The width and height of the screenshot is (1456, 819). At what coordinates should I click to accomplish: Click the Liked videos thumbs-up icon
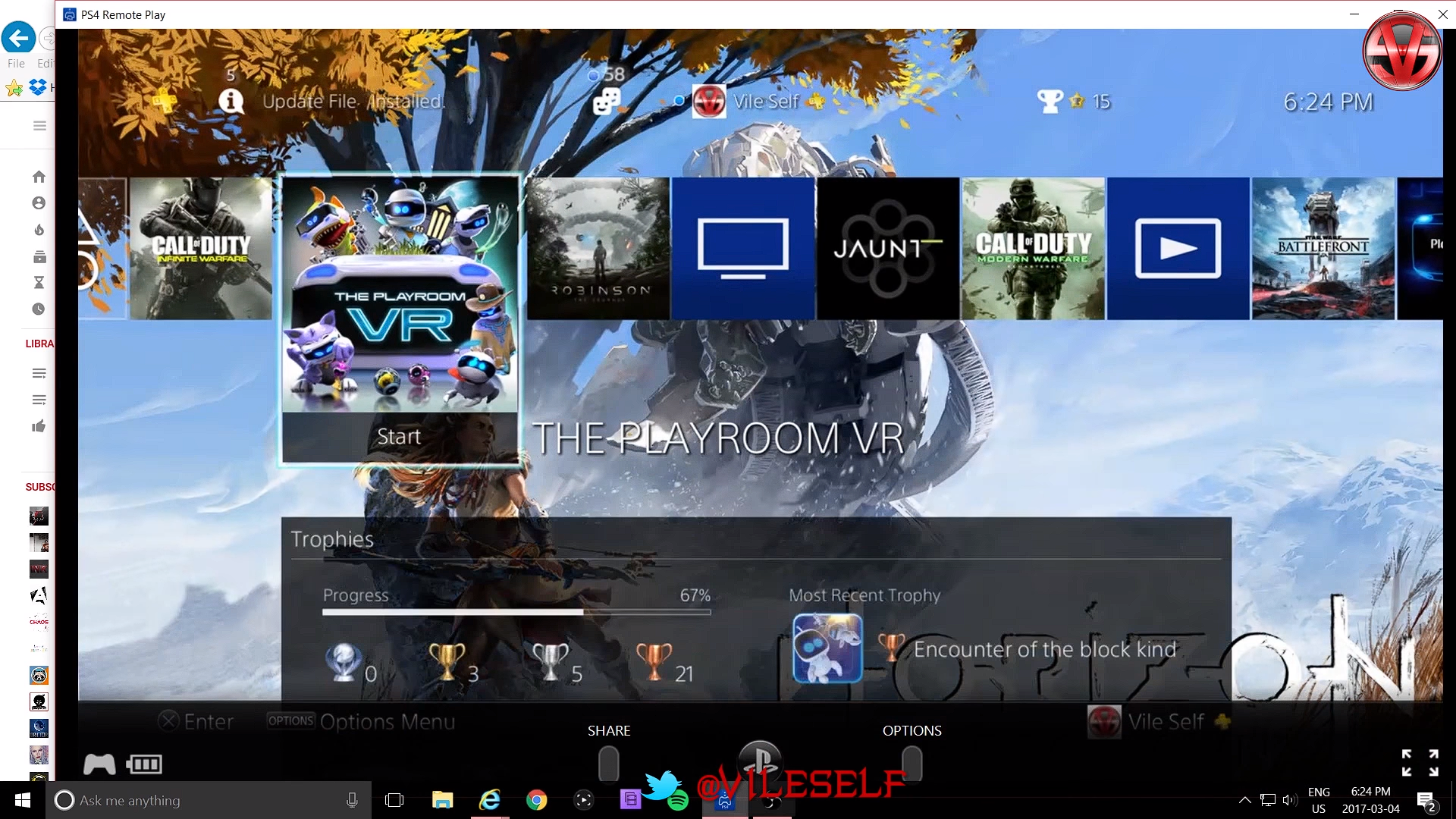[39, 426]
